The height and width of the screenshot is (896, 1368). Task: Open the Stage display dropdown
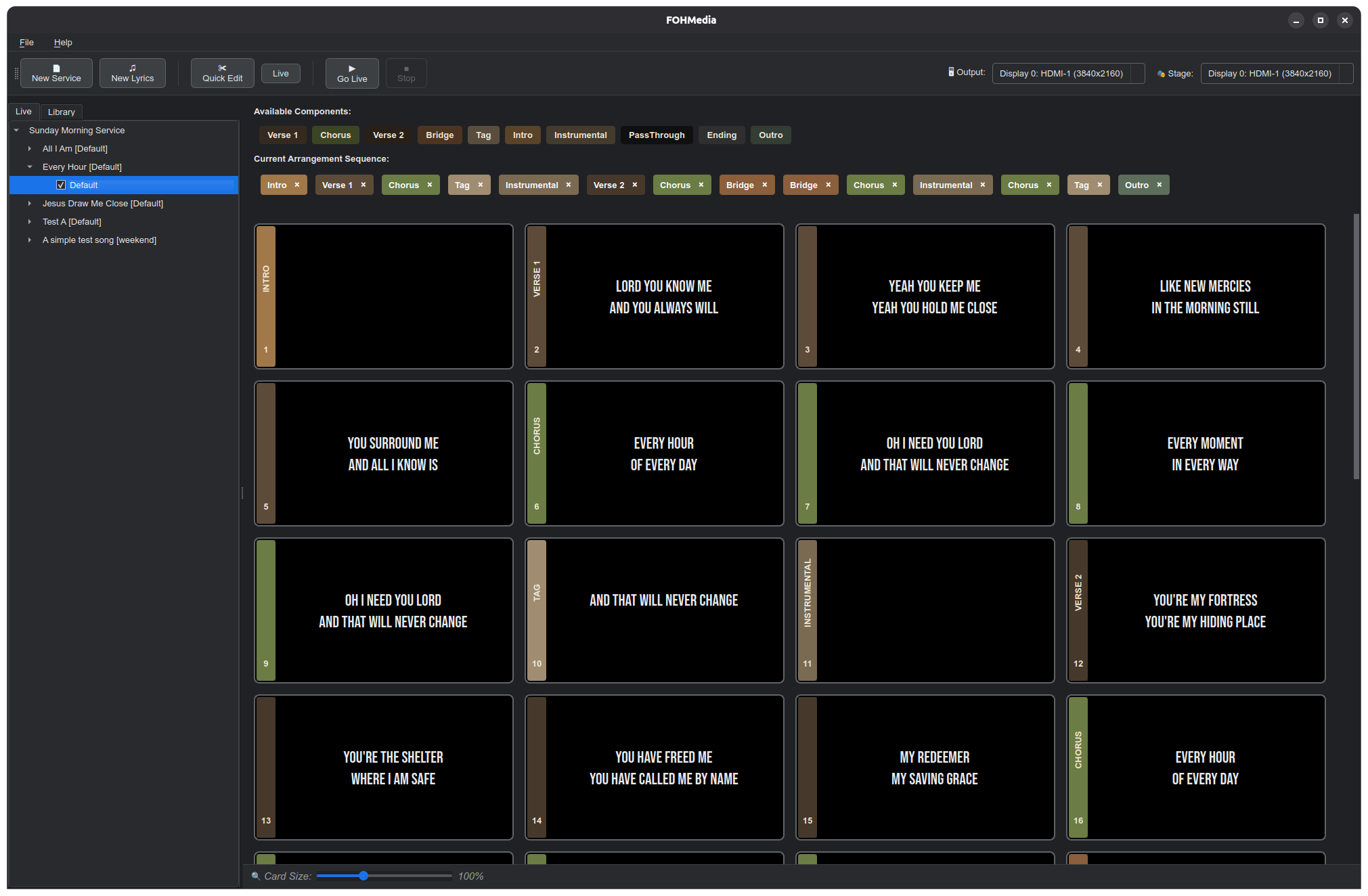coord(1277,73)
